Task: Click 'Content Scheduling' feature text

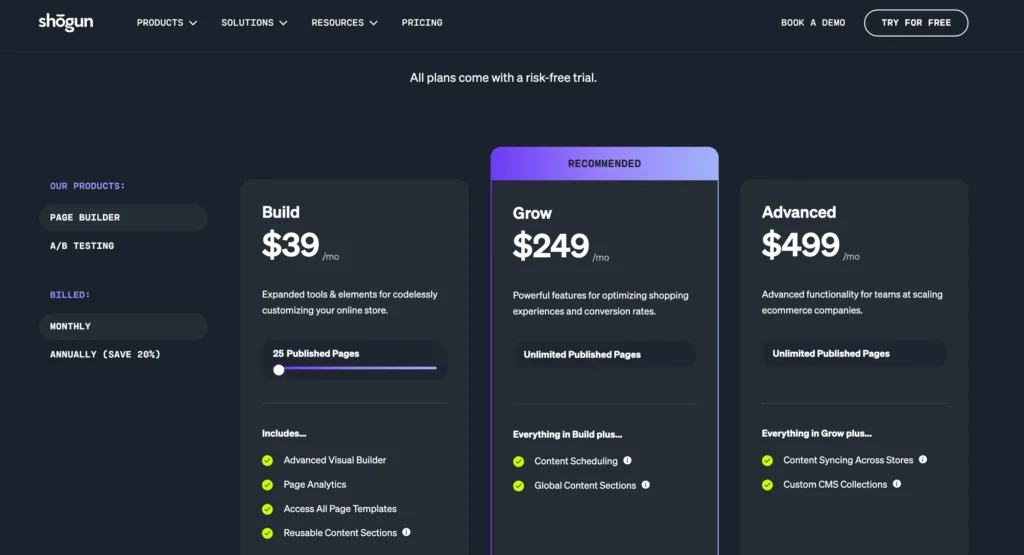Action: click(x=576, y=461)
